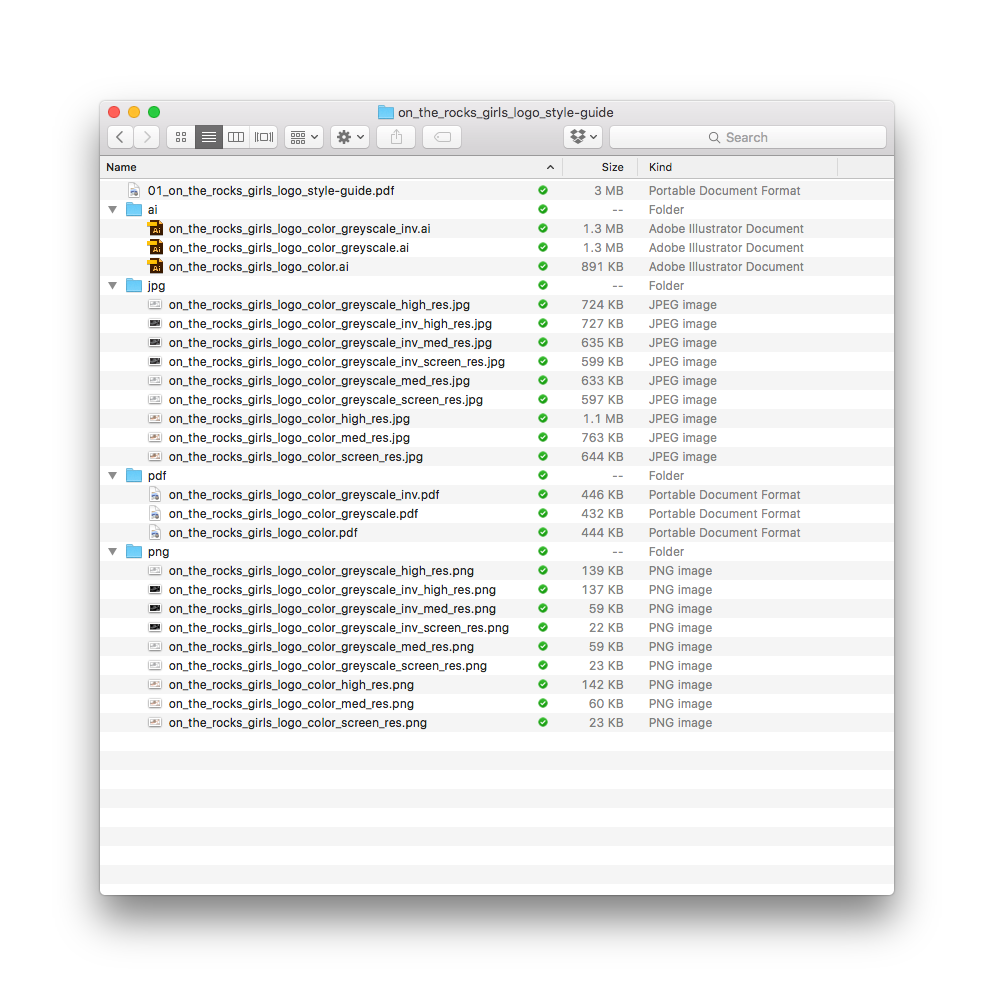The image size is (996, 996).
Task: Click the sync checkmark for color_high_res.jpg
Action: point(543,419)
